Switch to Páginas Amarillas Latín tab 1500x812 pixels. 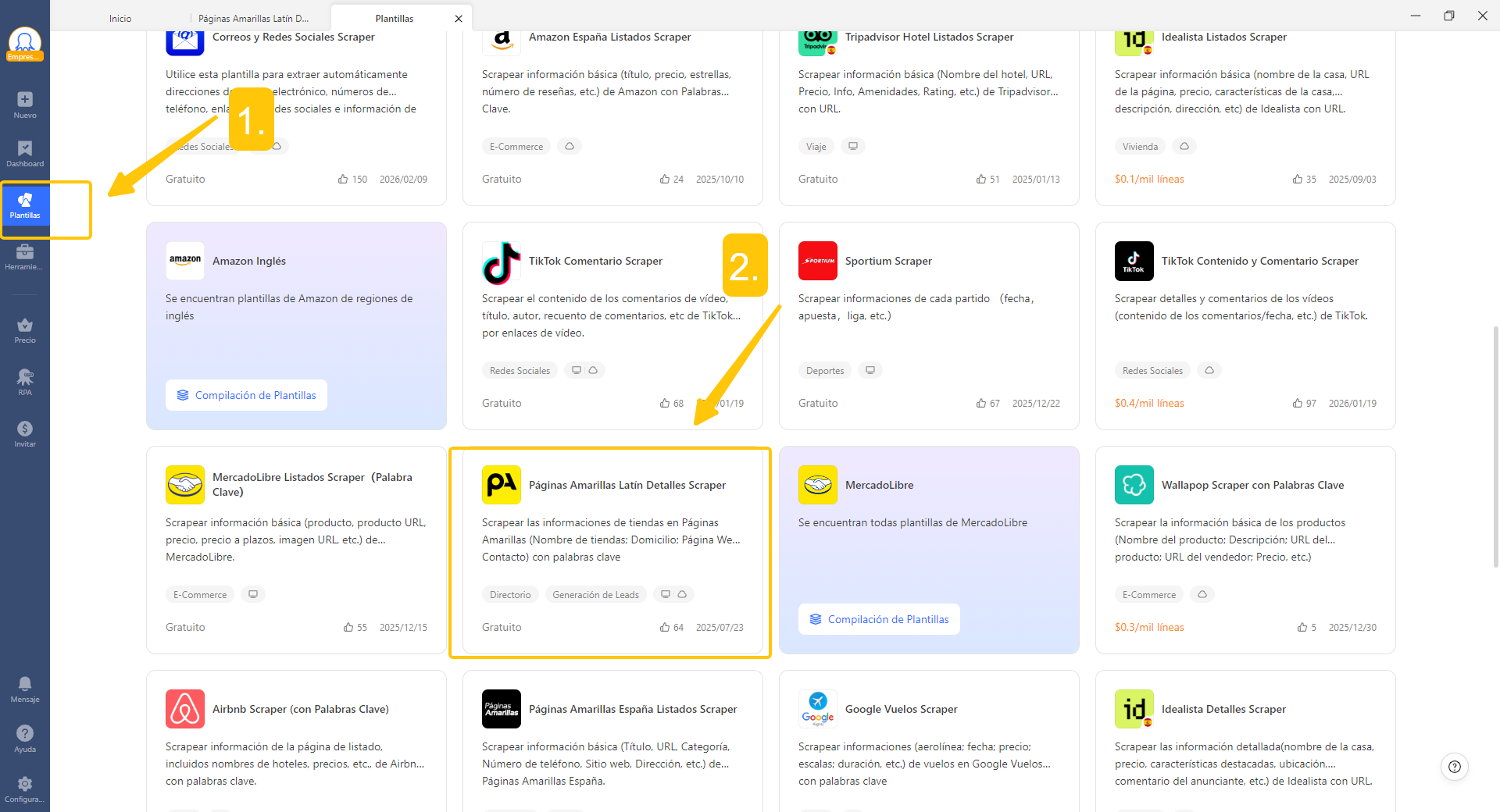coord(253,18)
